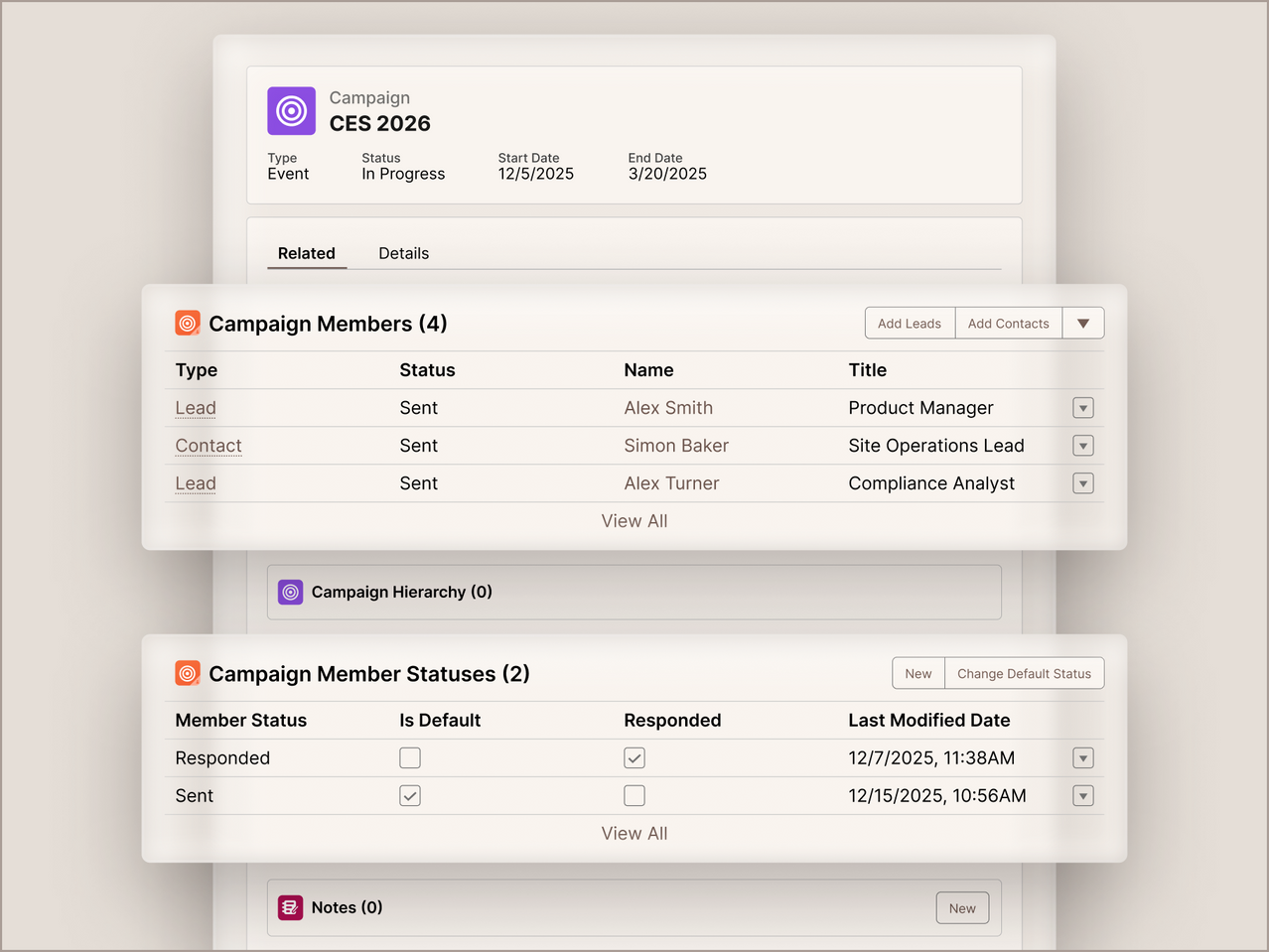Click the Status column header in members table
1269x952 pixels.
[x=427, y=370]
